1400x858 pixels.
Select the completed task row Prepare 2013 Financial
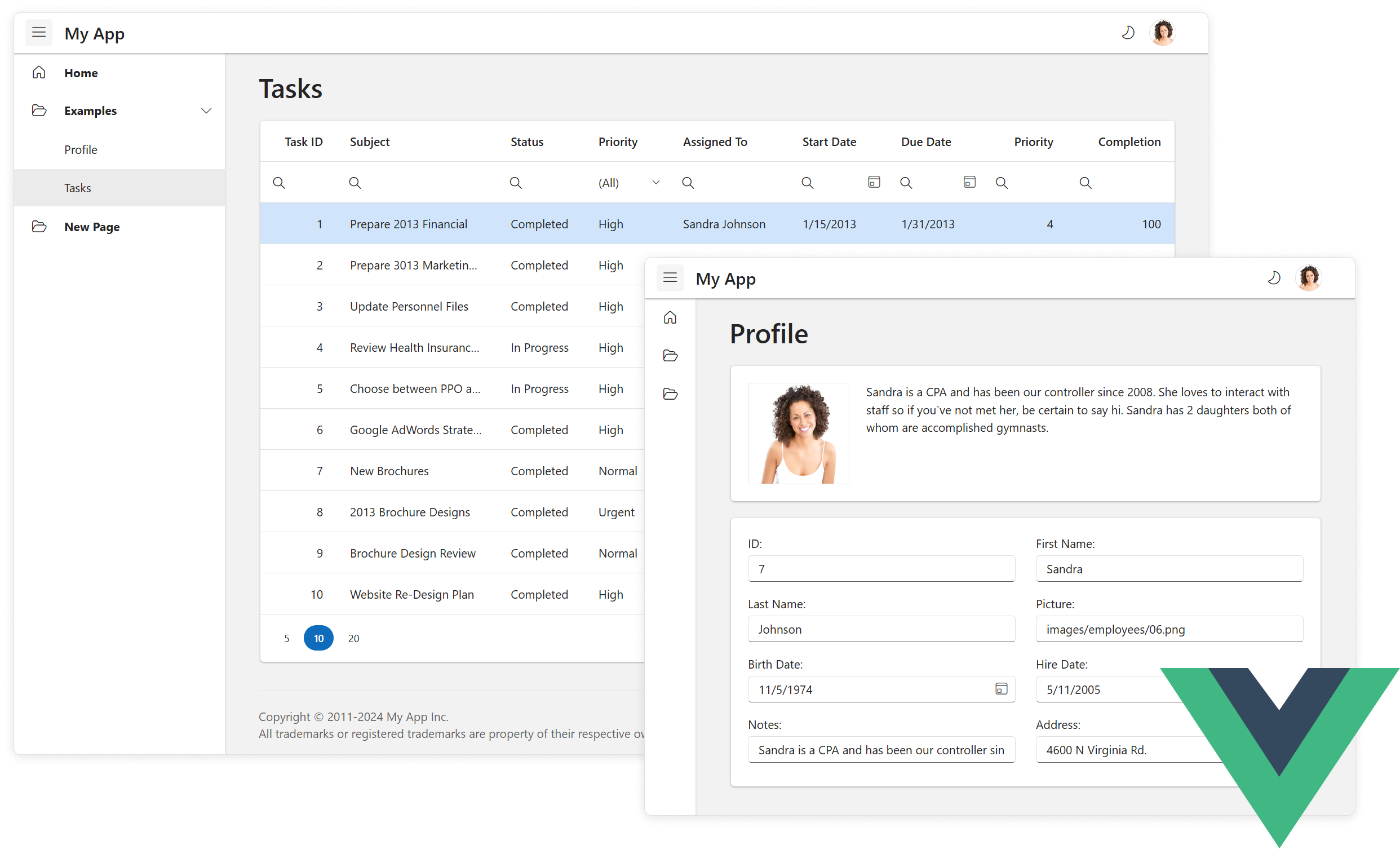pos(409,223)
